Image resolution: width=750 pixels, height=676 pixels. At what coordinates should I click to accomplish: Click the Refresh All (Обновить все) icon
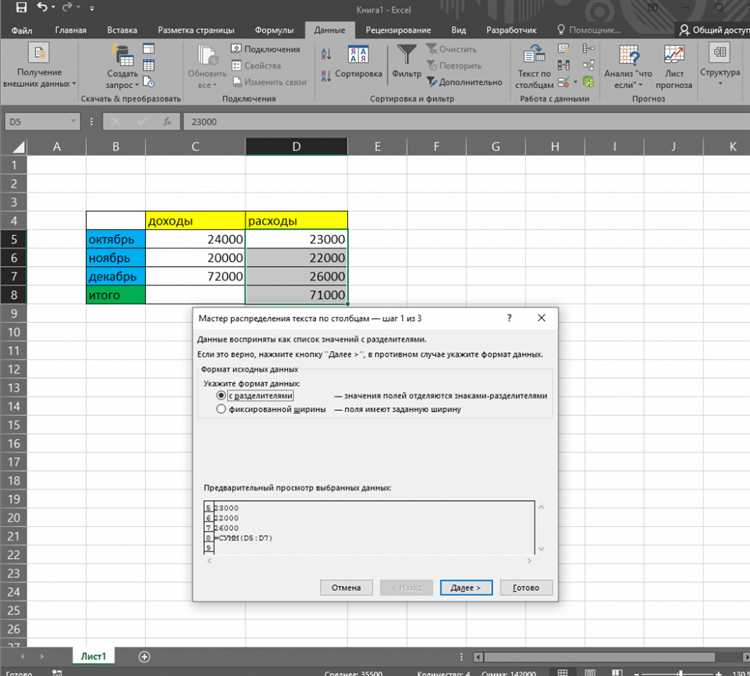pos(207,56)
